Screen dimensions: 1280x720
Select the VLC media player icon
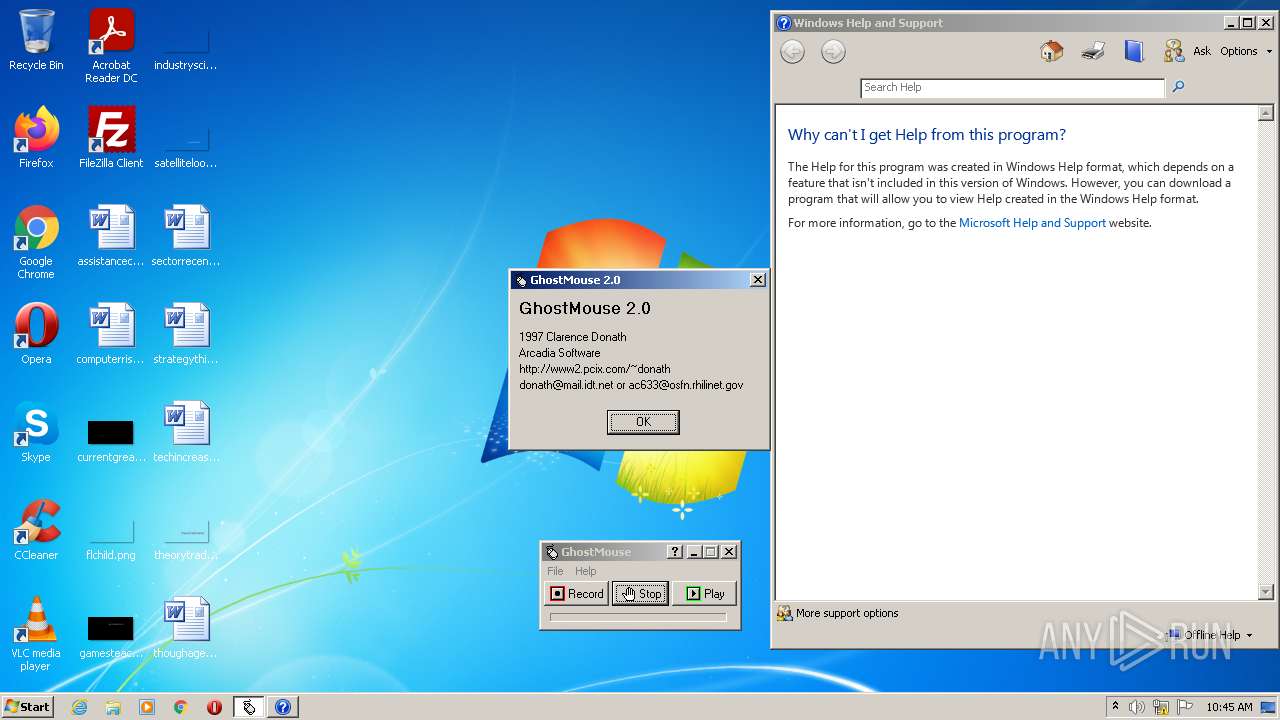pos(36,634)
